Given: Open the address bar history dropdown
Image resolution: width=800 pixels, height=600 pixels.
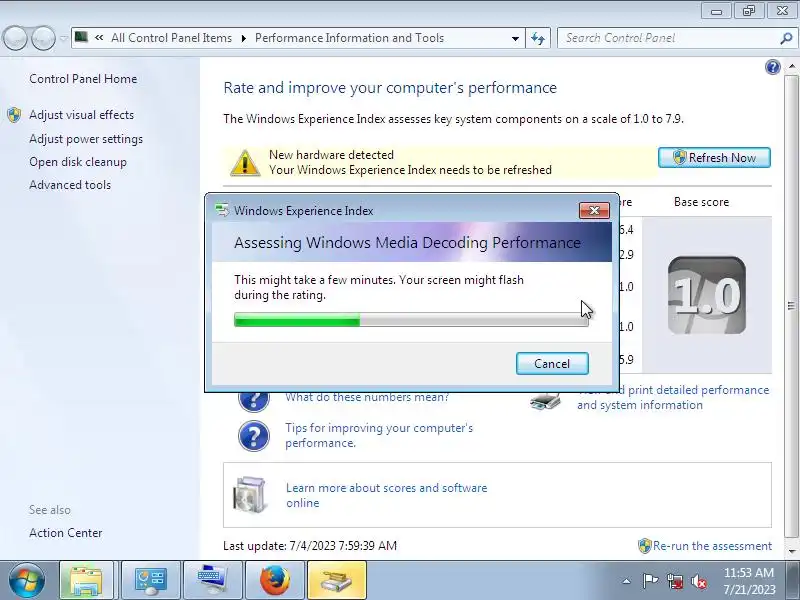Looking at the screenshot, I should pyautogui.click(x=515, y=38).
